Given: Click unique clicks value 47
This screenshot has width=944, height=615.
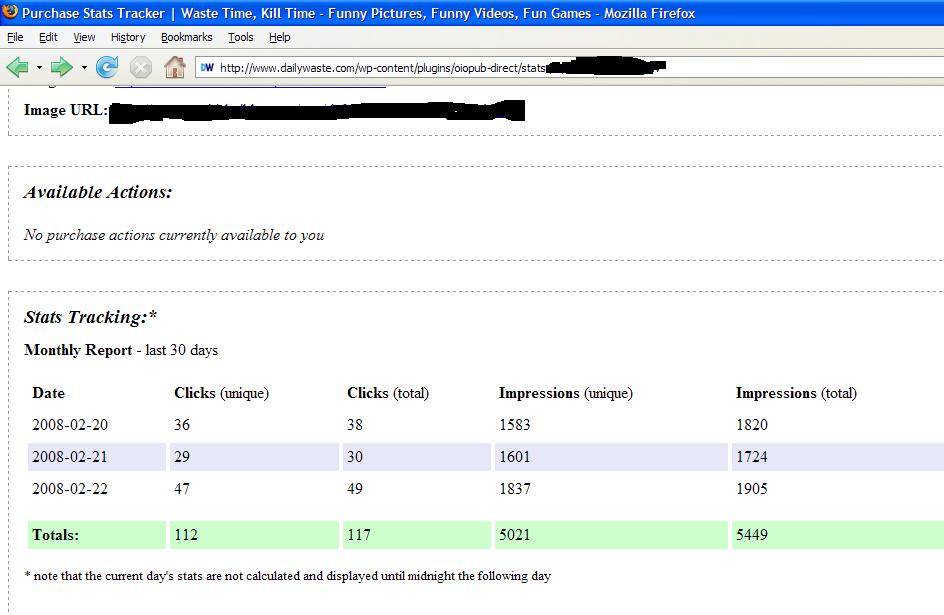Looking at the screenshot, I should (x=182, y=489).
